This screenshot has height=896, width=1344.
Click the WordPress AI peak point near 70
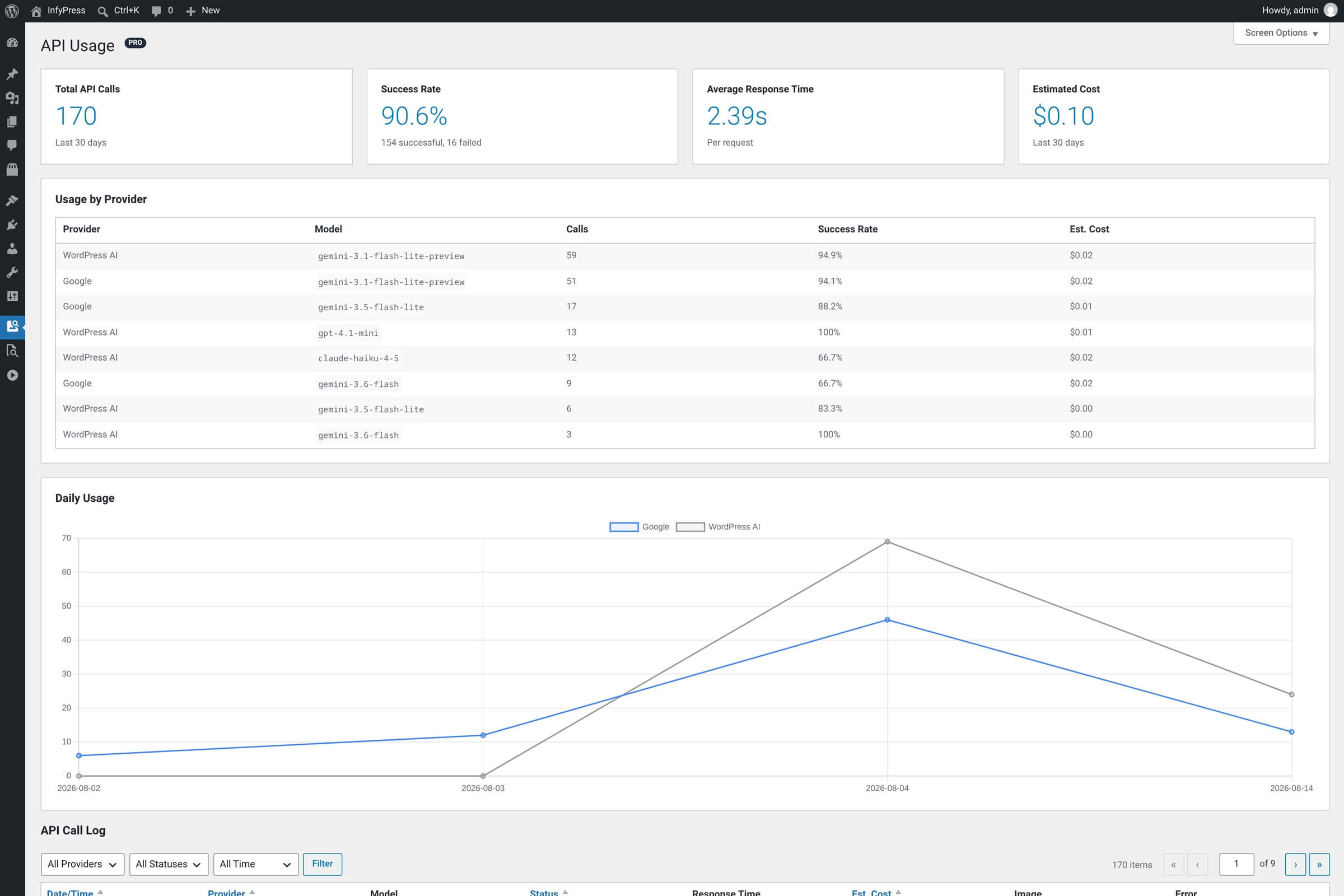(887, 542)
